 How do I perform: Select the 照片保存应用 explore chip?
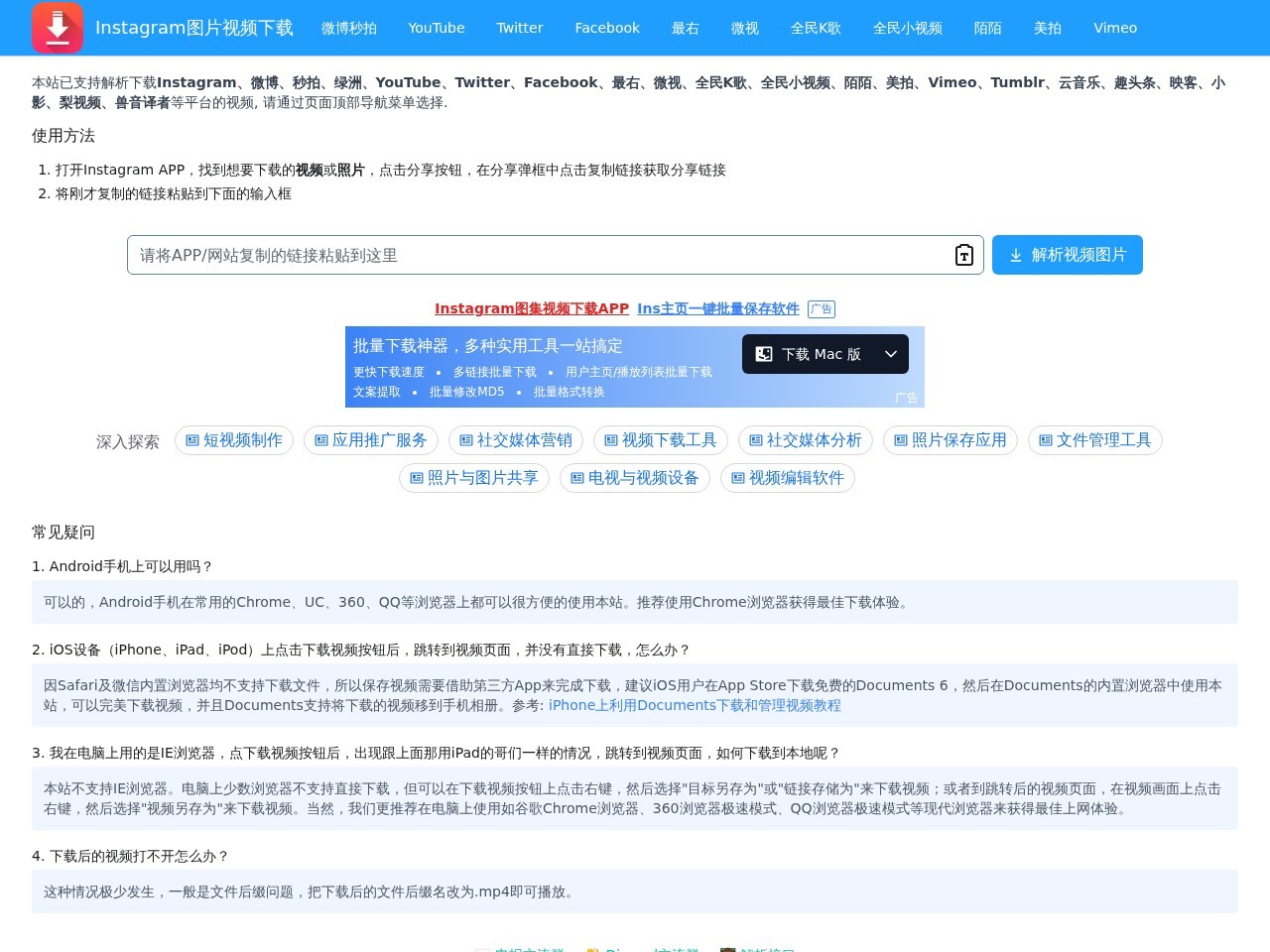click(951, 440)
